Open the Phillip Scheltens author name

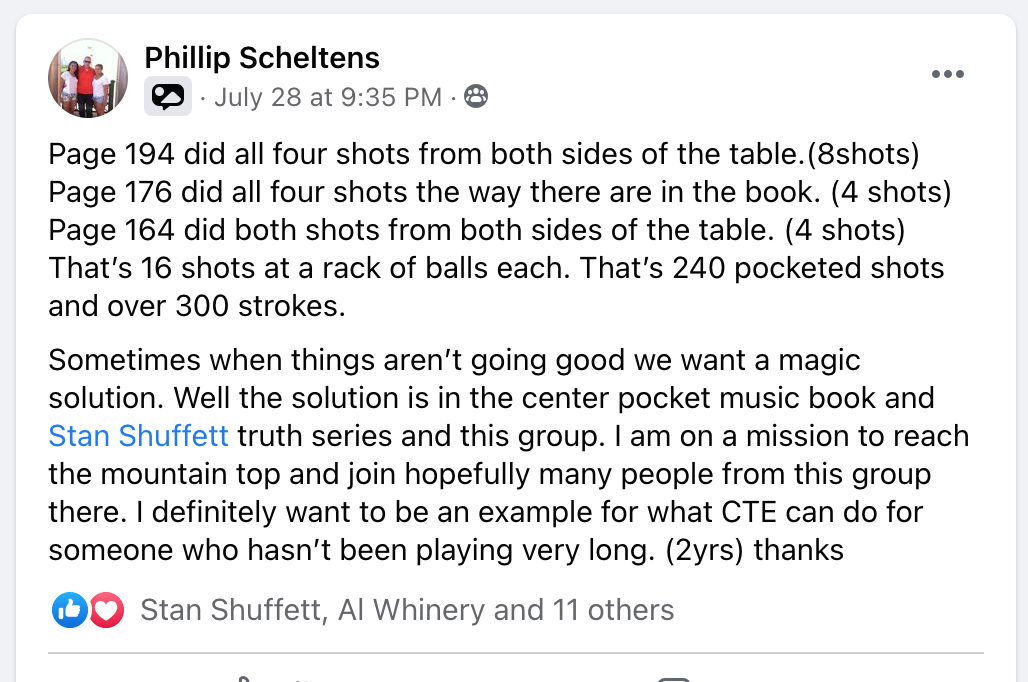[x=262, y=58]
